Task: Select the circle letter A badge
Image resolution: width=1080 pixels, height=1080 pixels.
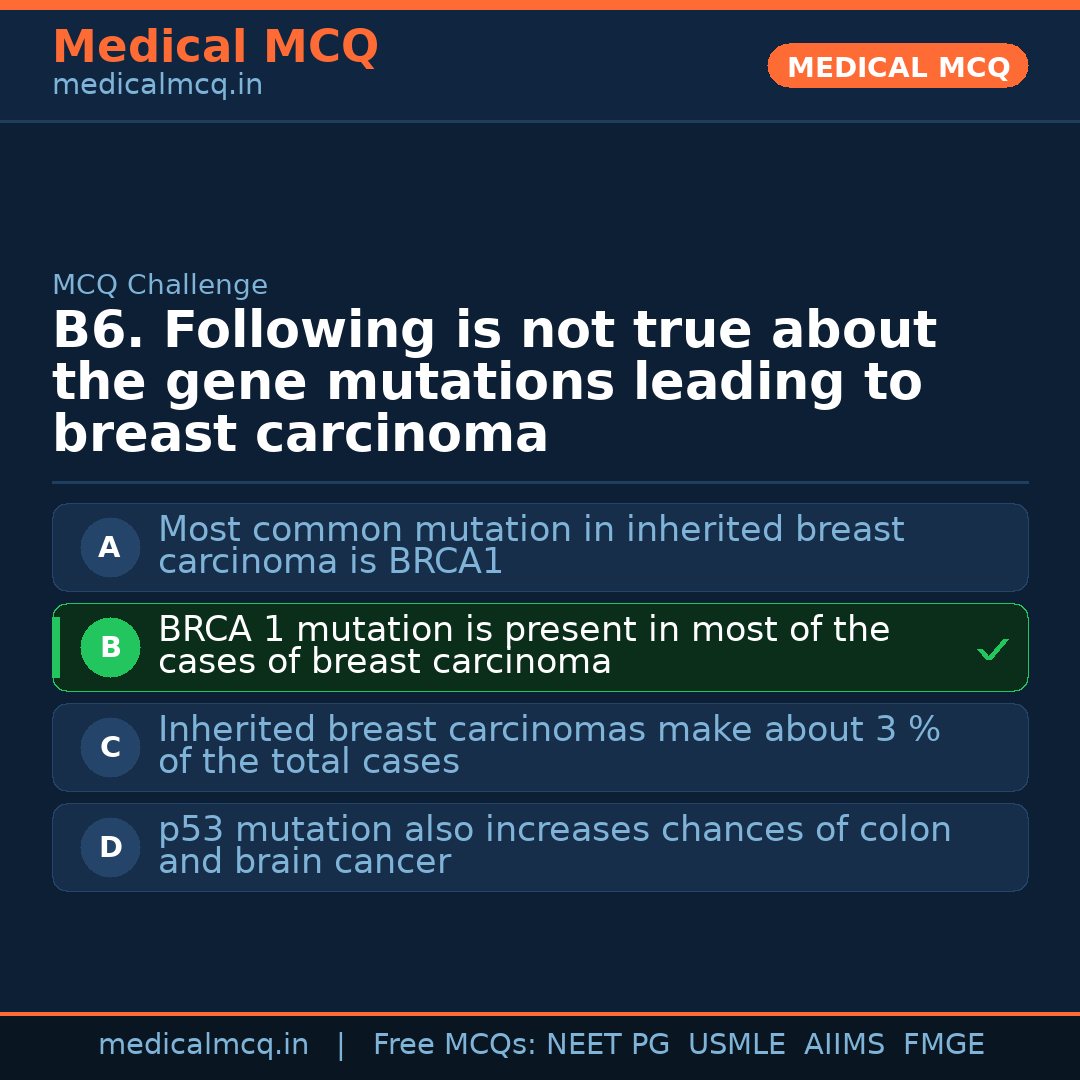Action: tap(110, 548)
